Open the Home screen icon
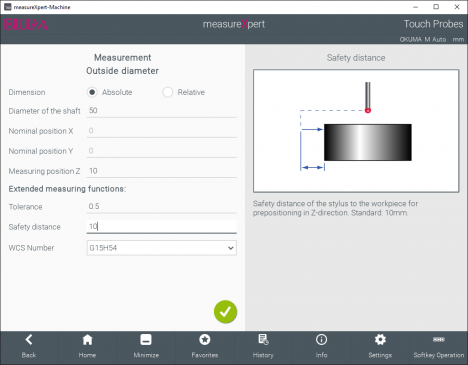 pyautogui.click(x=87, y=340)
